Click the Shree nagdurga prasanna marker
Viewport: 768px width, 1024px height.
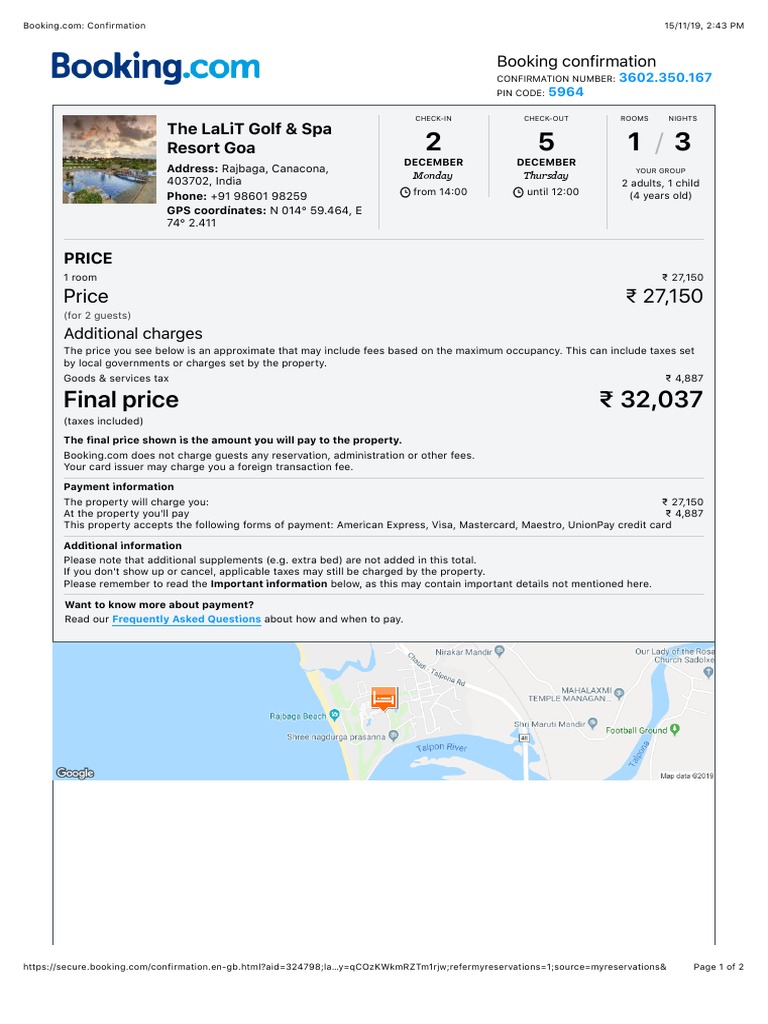click(393, 735)
